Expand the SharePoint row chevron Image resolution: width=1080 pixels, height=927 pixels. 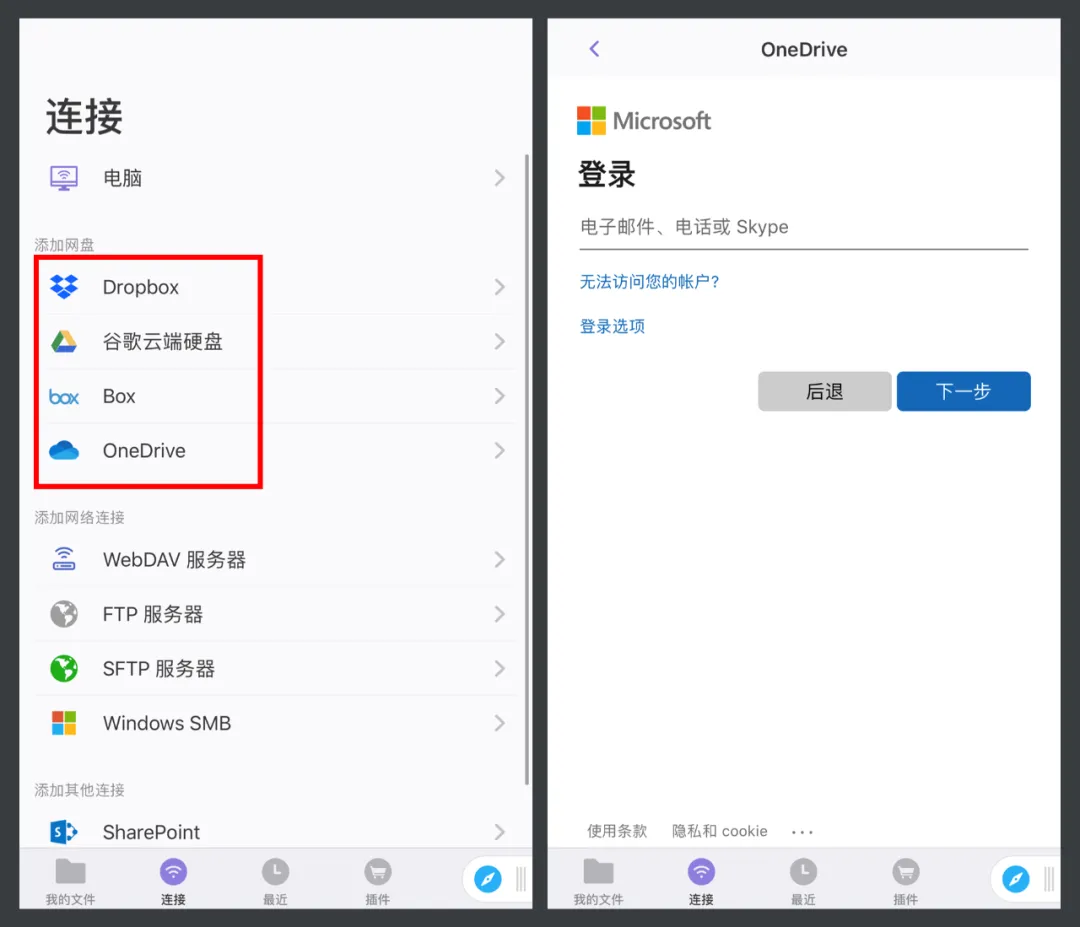tap(500, 832)
